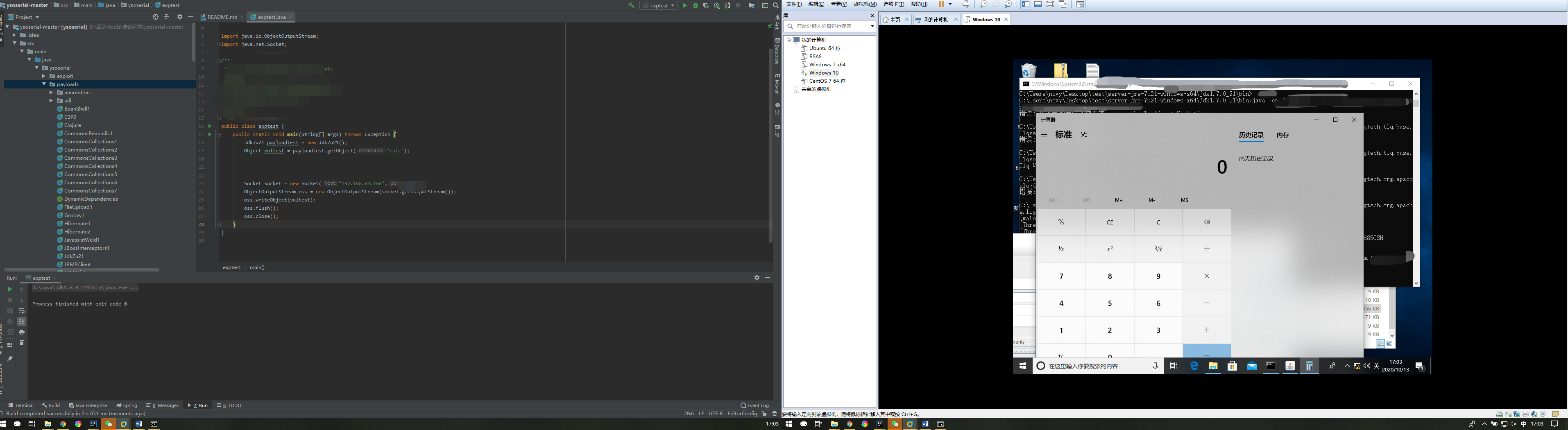Clear all Run console output with trash icon

pos(21,343)
